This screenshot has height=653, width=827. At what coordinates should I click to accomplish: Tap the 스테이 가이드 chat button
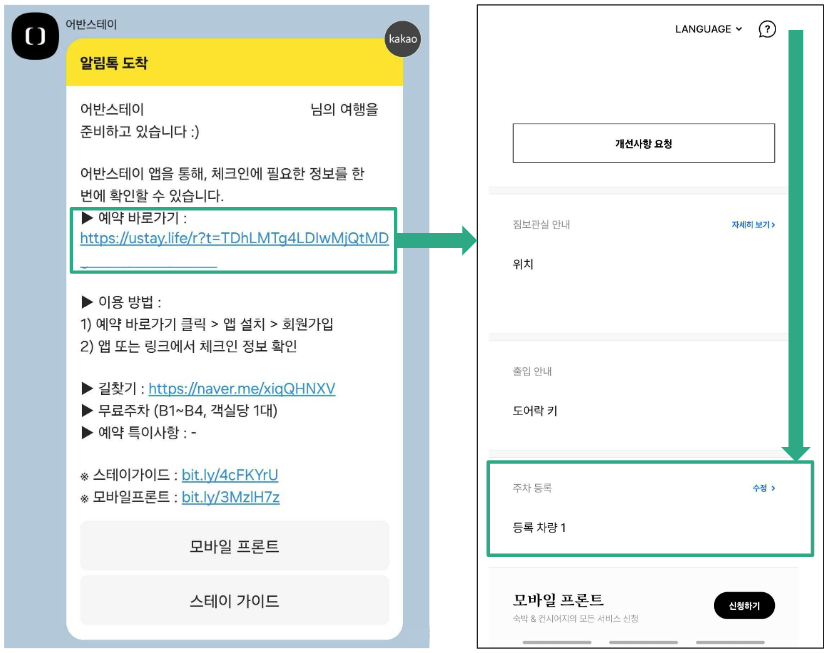click(234, 600)
